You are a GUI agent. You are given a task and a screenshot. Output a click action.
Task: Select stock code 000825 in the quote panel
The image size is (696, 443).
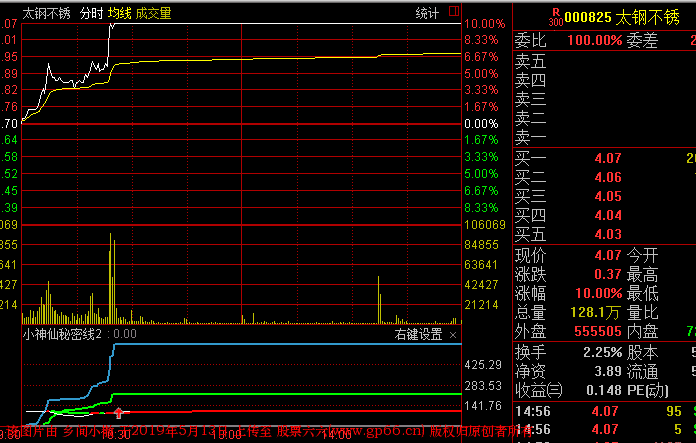(x=587, y=17)
